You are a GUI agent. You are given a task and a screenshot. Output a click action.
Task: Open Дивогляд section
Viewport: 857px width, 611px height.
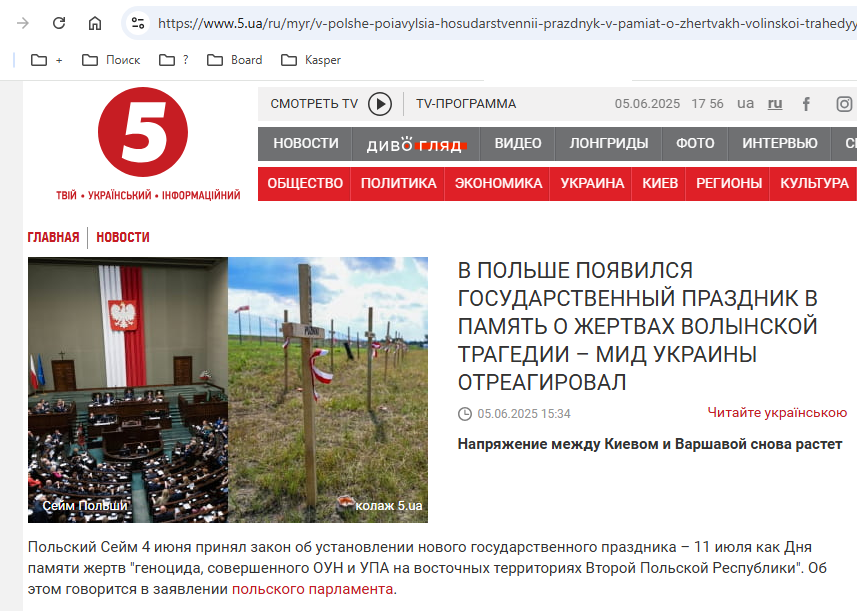(x=416, y=144)
